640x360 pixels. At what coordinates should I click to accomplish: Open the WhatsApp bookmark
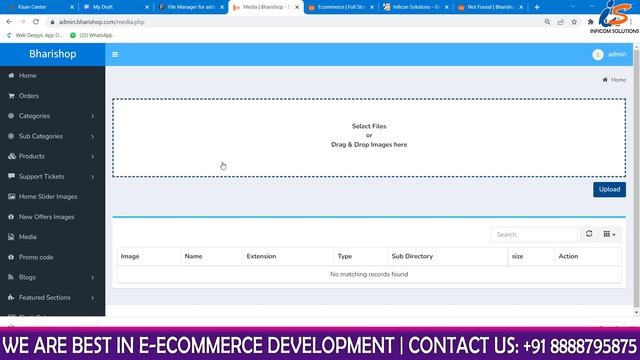91,36
